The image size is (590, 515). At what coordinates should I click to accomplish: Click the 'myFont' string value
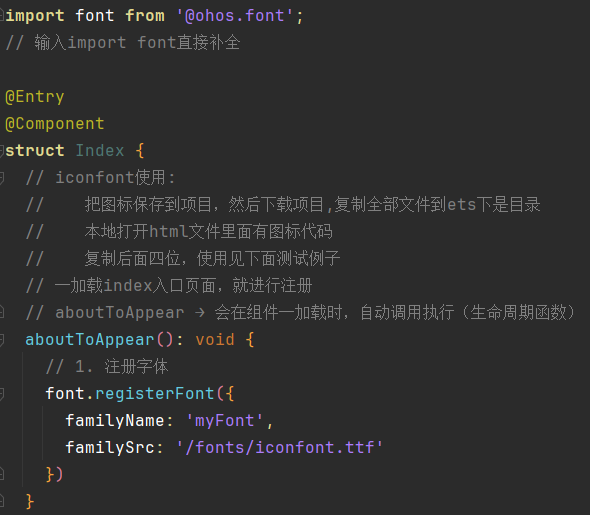coord(225,420)
